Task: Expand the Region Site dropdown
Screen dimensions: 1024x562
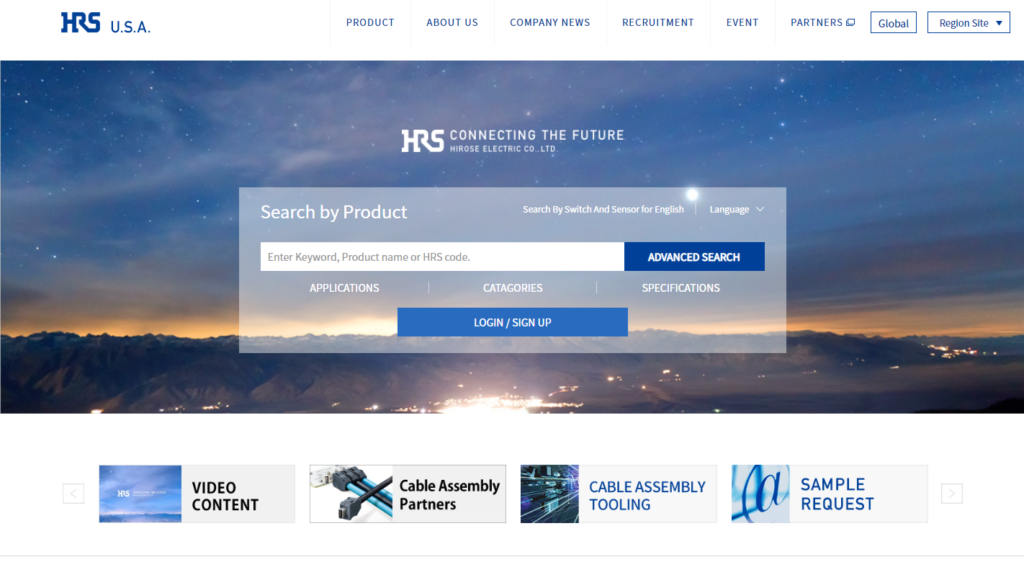Action: 968,23
